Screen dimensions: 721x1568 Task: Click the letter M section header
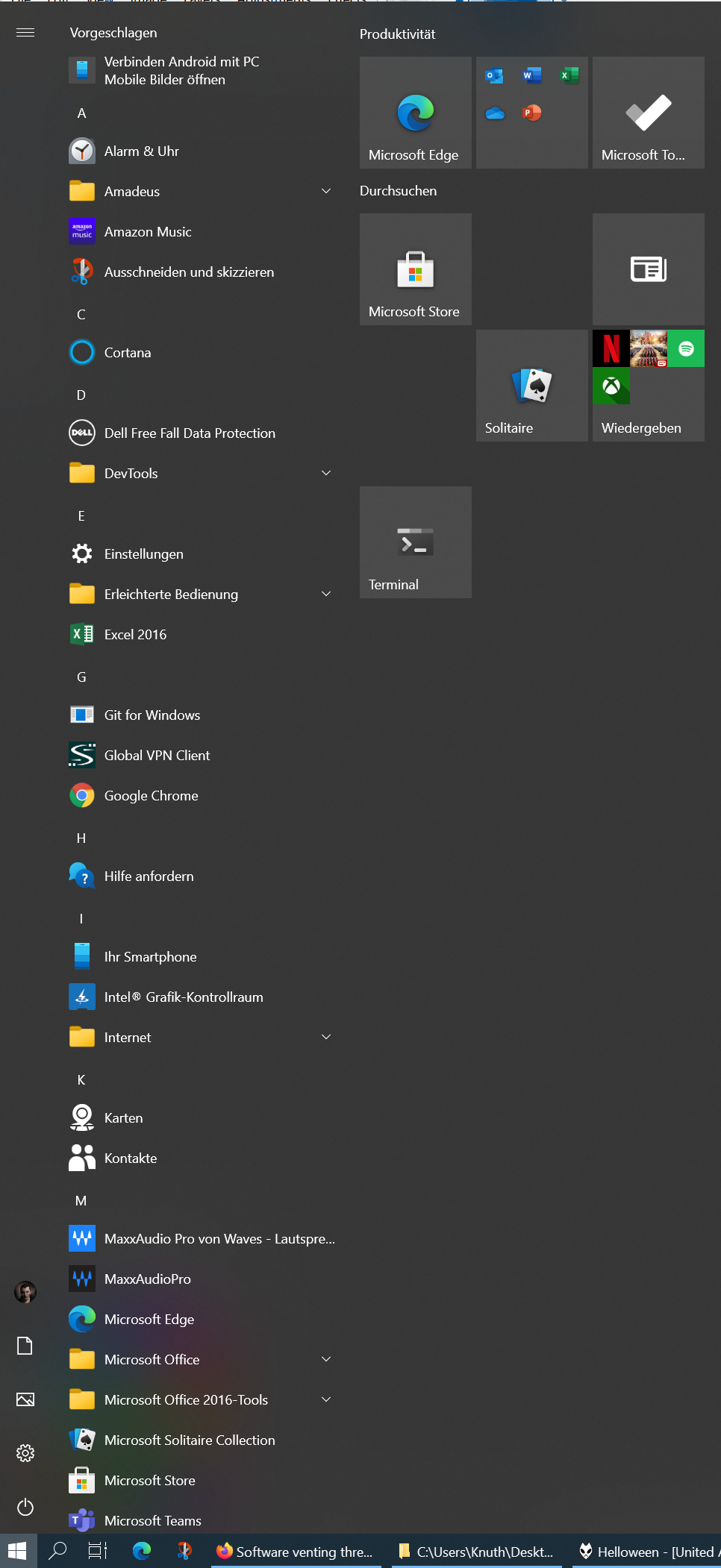[x=81, y=1201]
